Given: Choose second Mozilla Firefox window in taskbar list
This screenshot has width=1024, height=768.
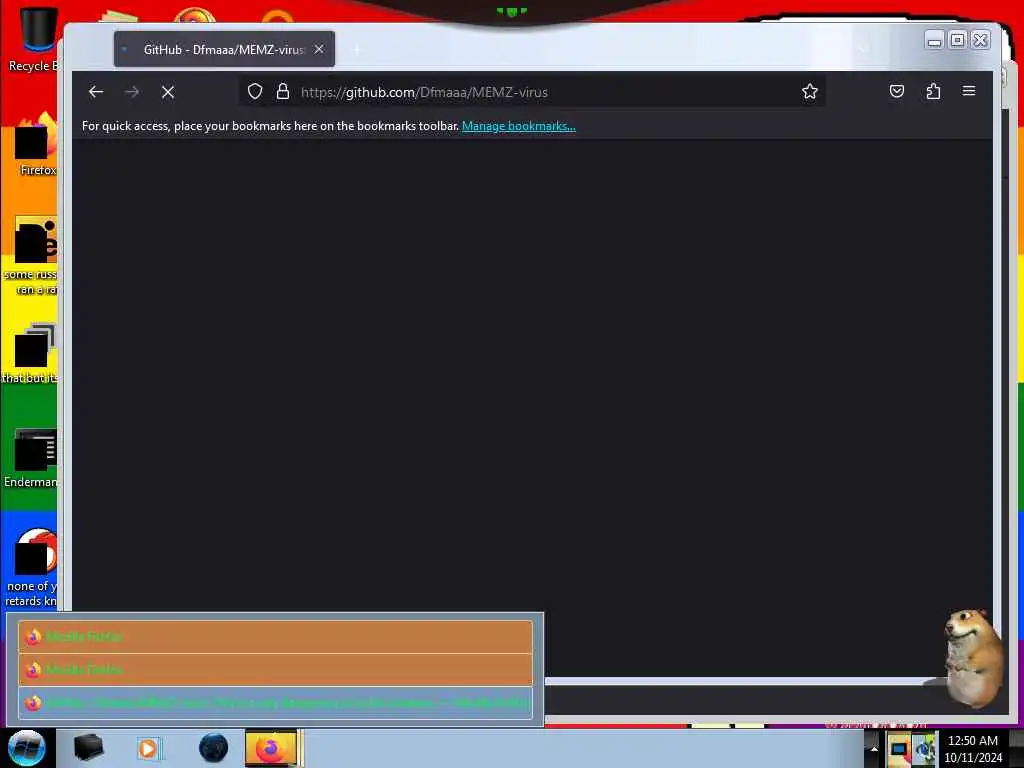Looking at the screenshot, I should coord(276,669).
